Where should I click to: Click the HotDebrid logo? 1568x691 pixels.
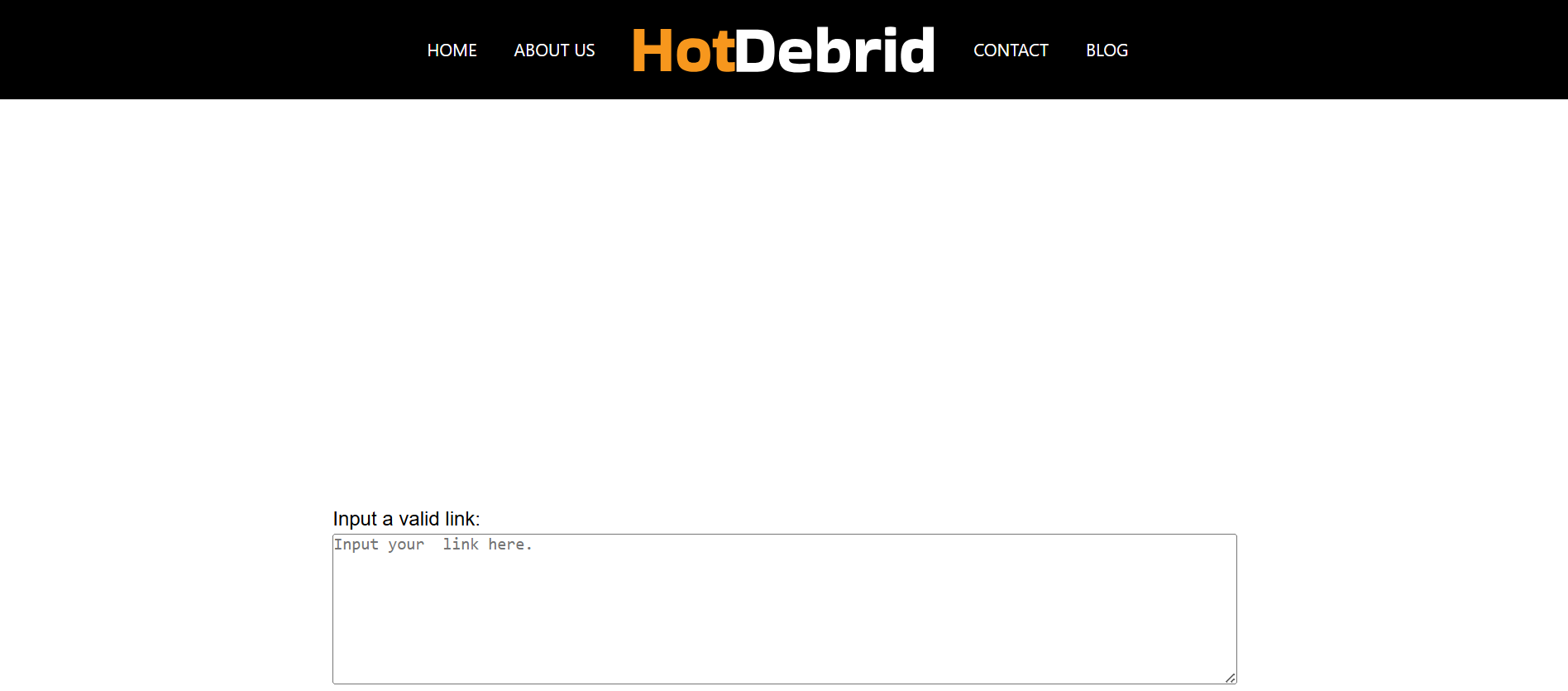(x=784, y=50)
